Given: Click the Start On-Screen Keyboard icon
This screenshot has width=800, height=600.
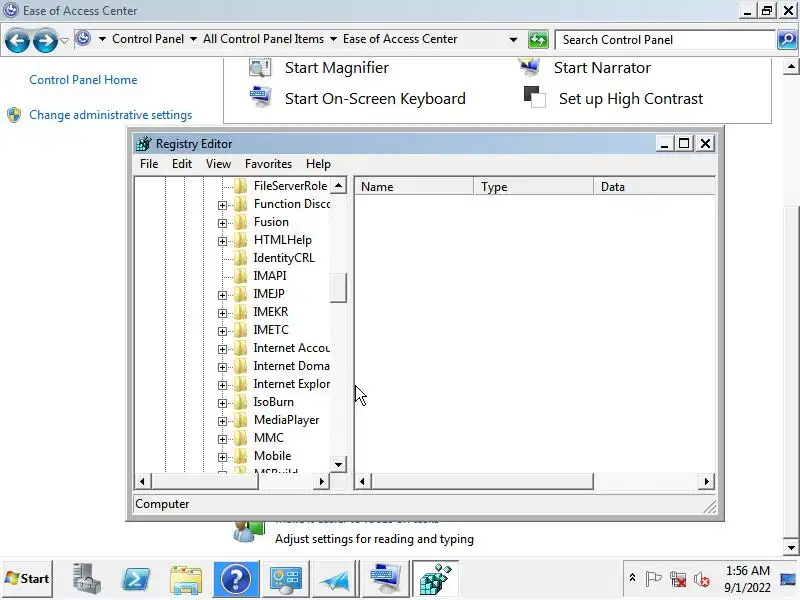Looking at the screenshot, I should click(x=260, y=97).
